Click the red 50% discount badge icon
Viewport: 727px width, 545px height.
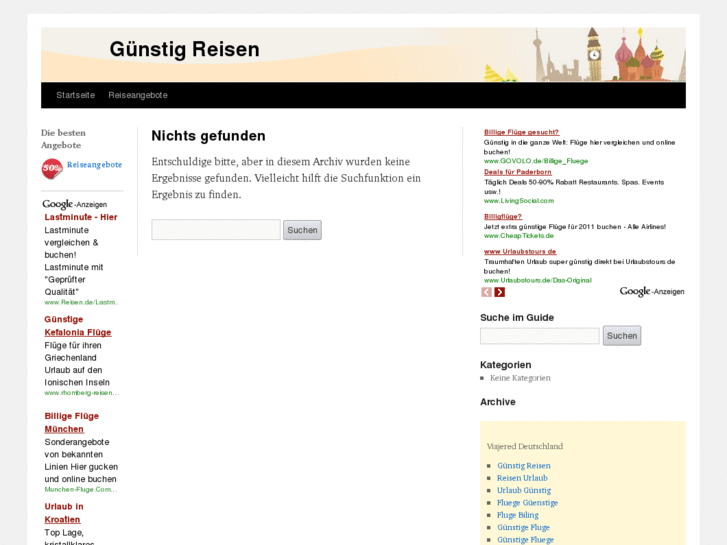52,169
